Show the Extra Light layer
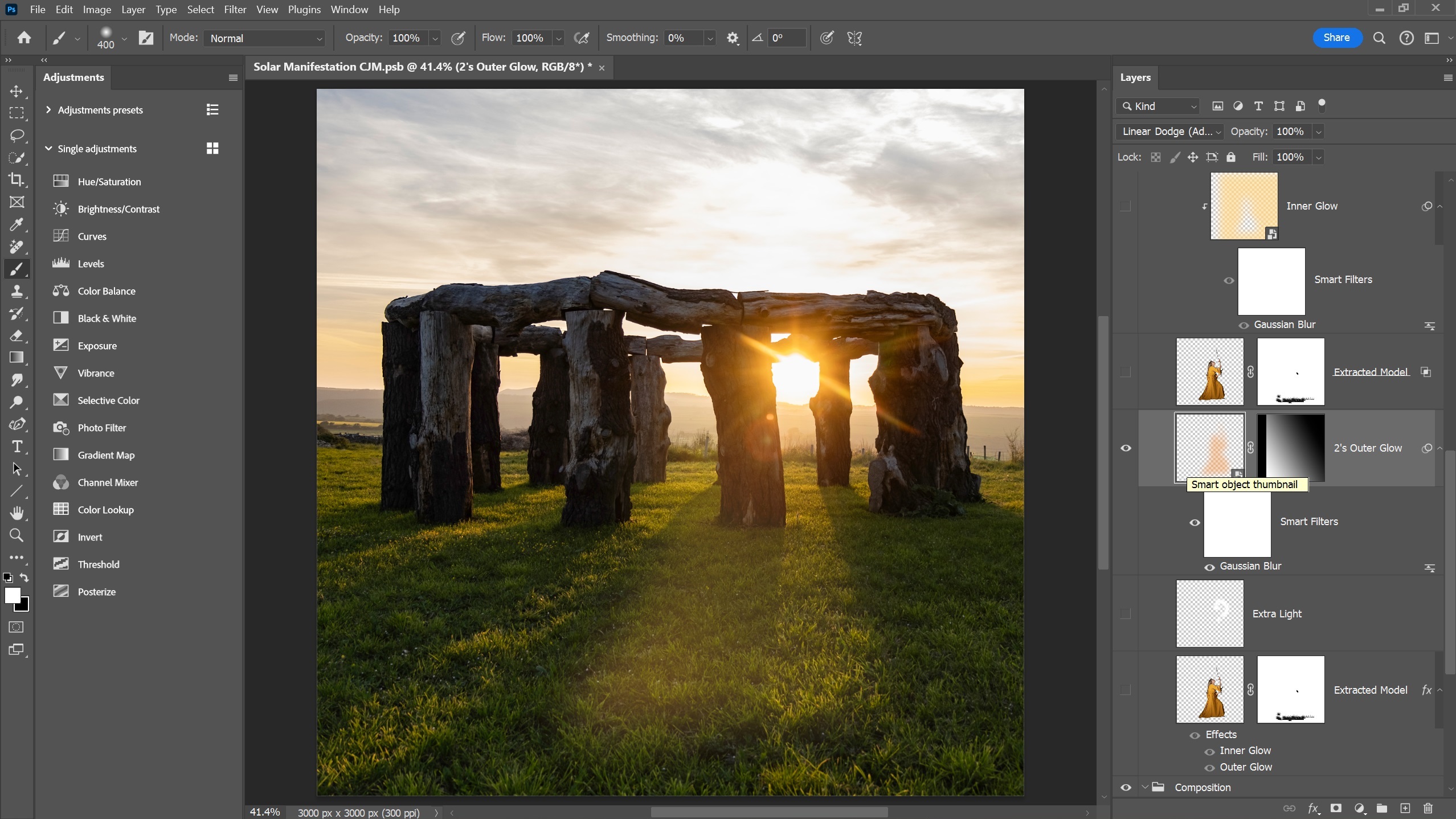 1126,613
